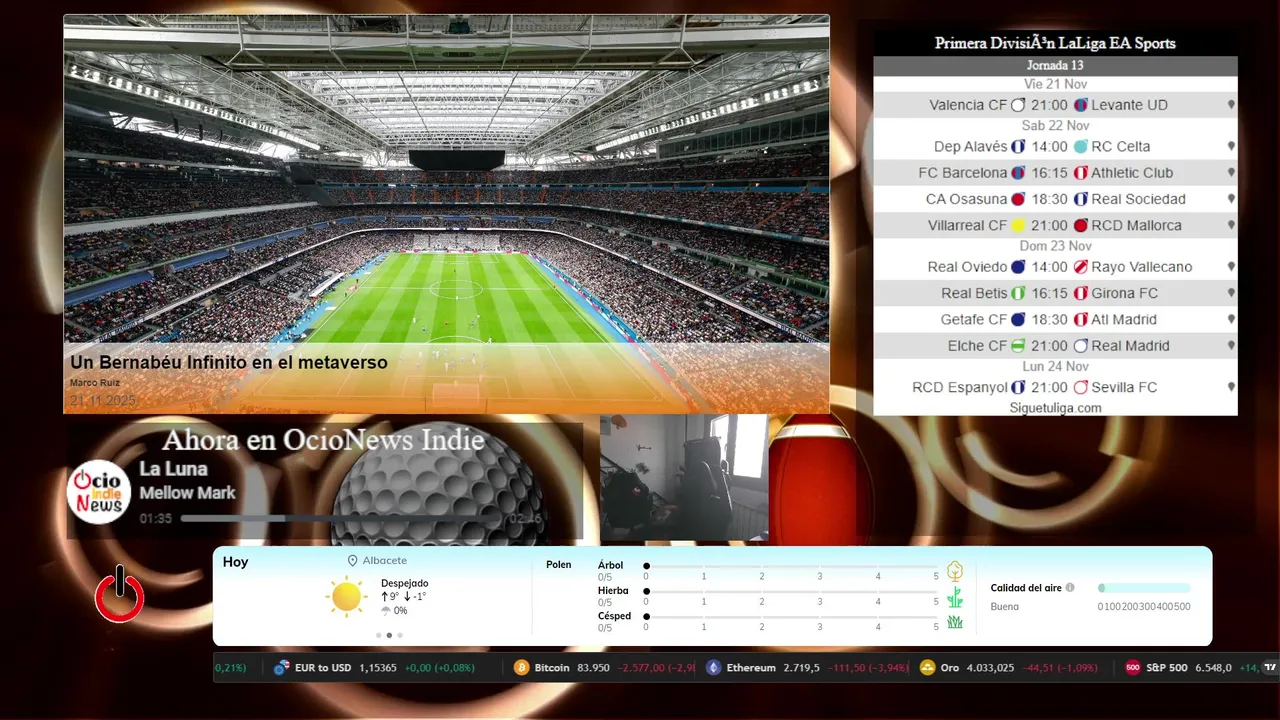Open headline Un Bernabéu Infinito en el metaverso

click(x=229, y=363)
